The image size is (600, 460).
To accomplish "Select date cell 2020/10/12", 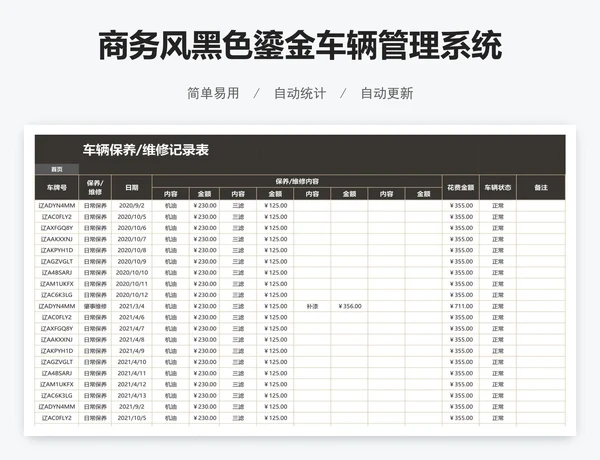I will (132, 295).
